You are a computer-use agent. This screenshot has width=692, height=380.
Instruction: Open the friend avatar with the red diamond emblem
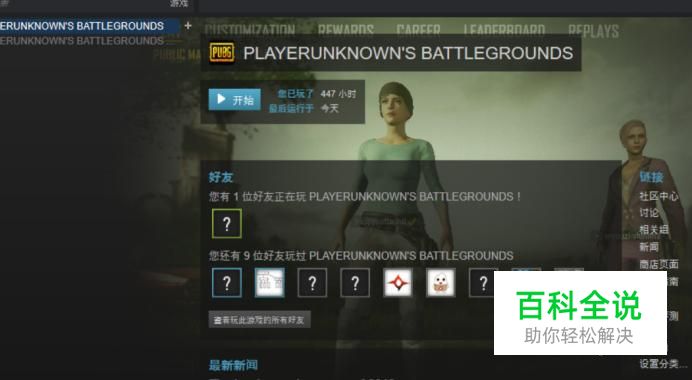coord(398,282)
